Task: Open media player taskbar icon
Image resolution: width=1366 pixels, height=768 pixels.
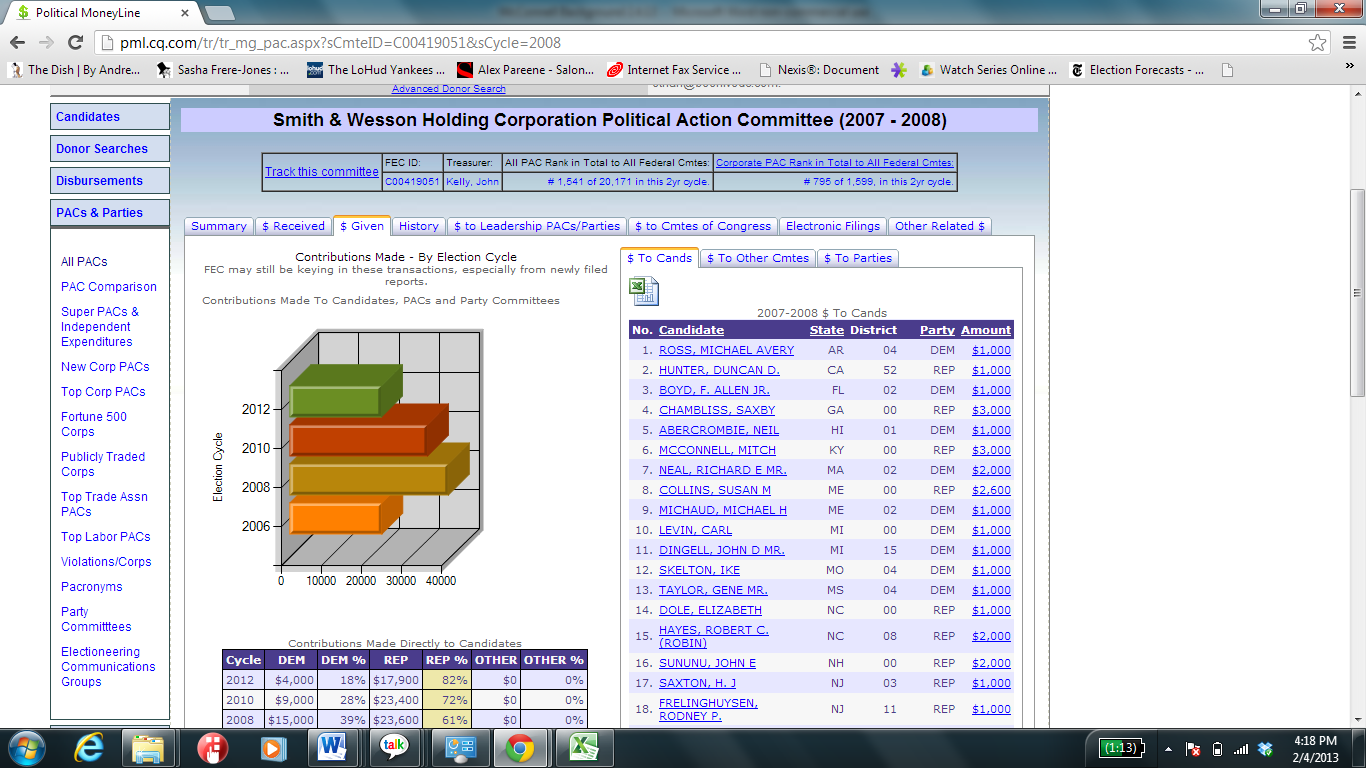Action: tap(271, 748)
